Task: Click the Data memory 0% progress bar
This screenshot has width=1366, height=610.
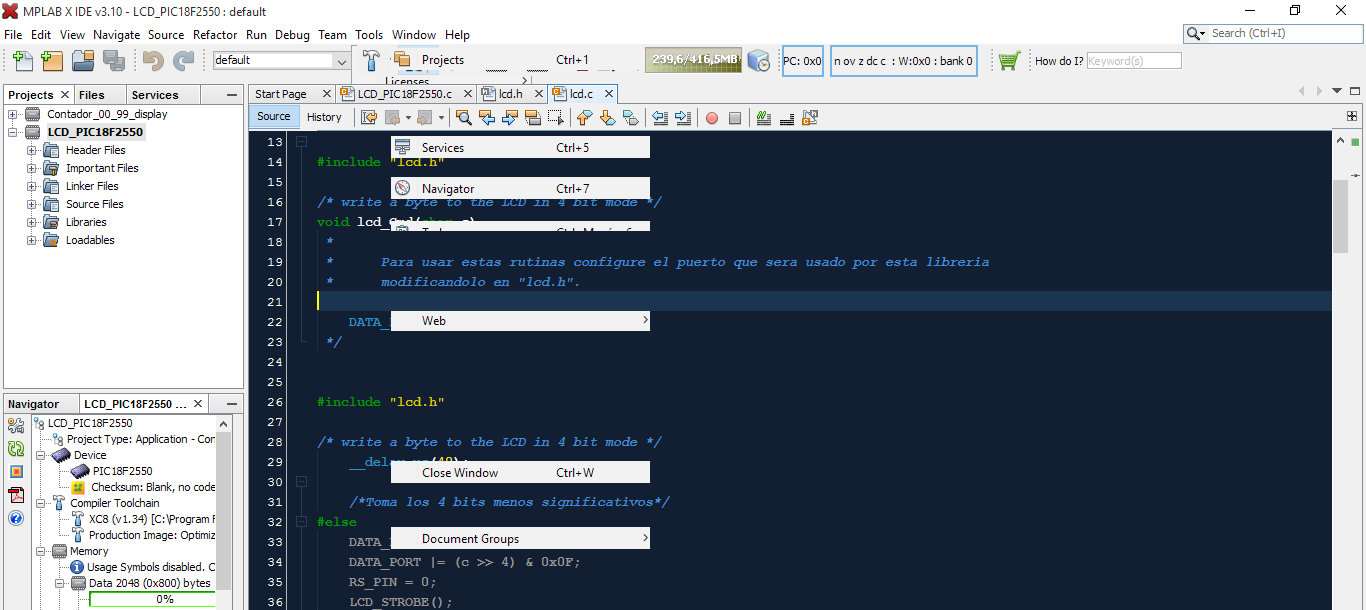Action: coord(152,599)
